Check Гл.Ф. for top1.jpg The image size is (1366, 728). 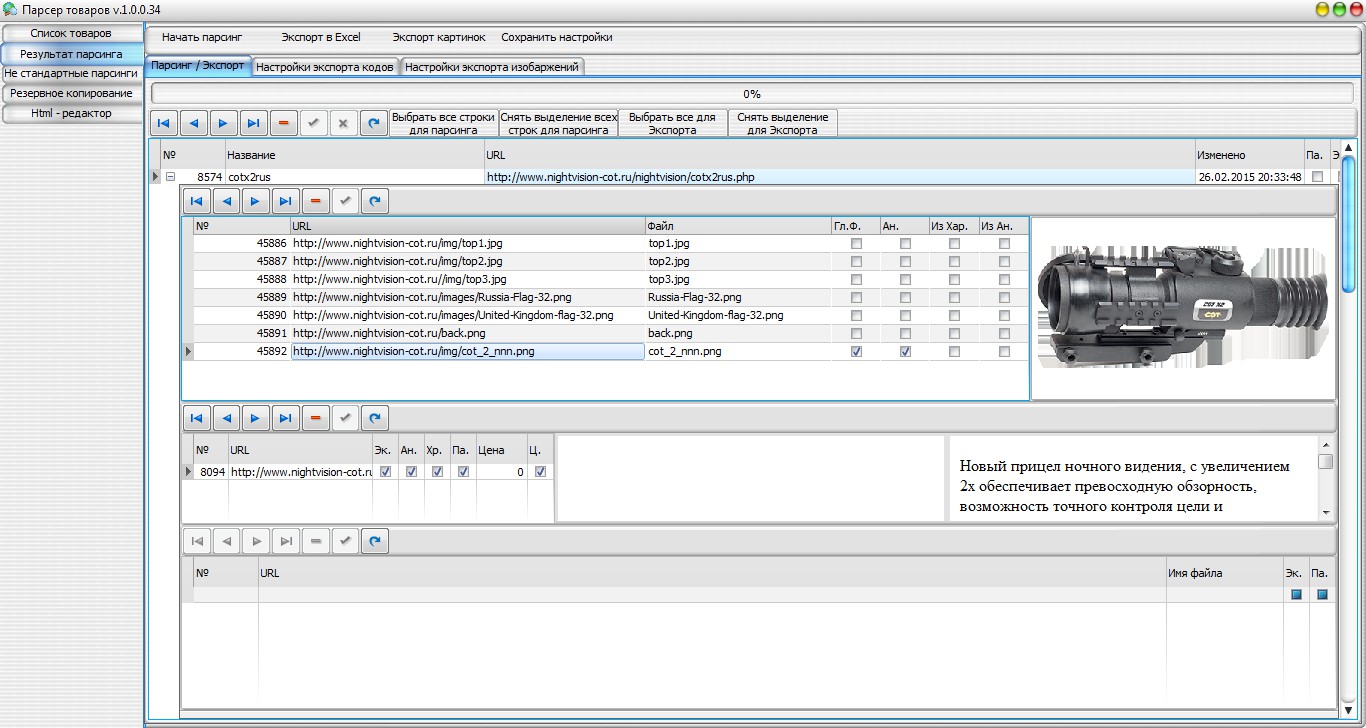point(856,243)
